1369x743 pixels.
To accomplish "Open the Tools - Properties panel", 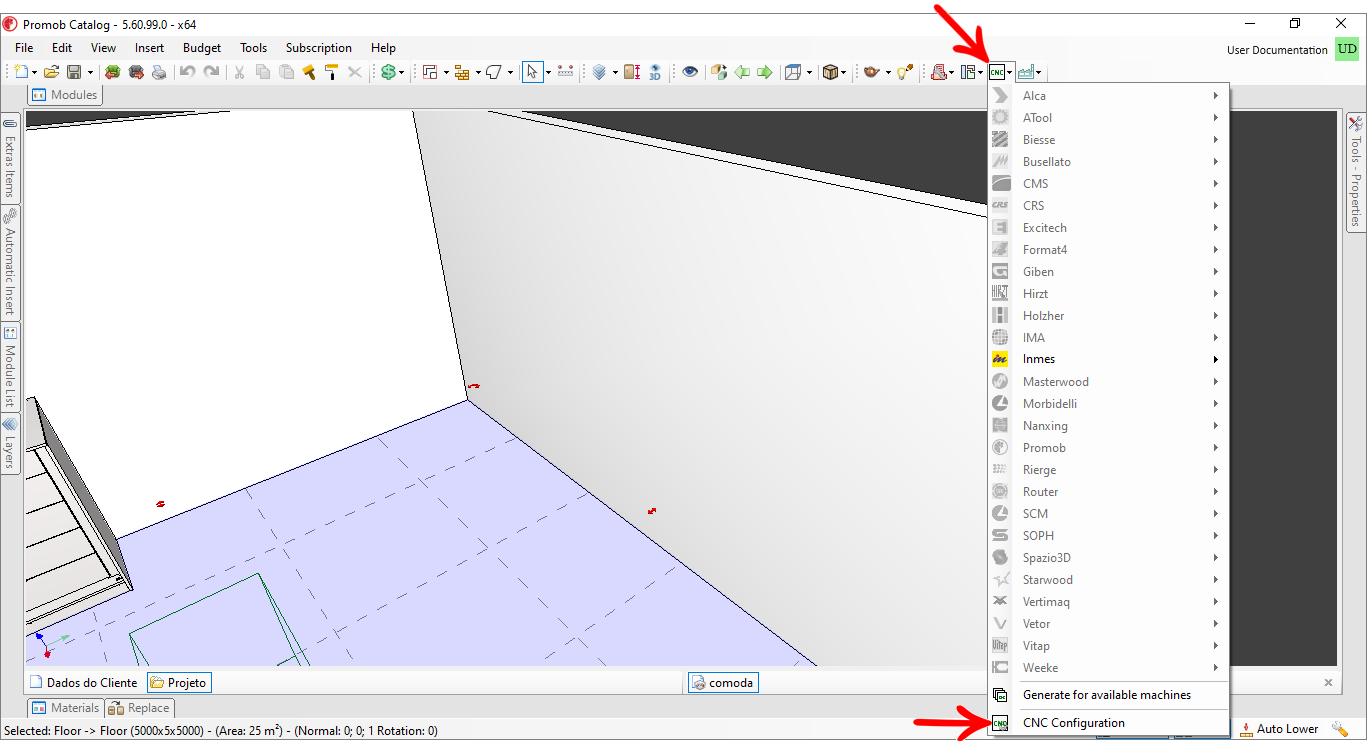I will pyautogui.click(x=1356, y=171).
